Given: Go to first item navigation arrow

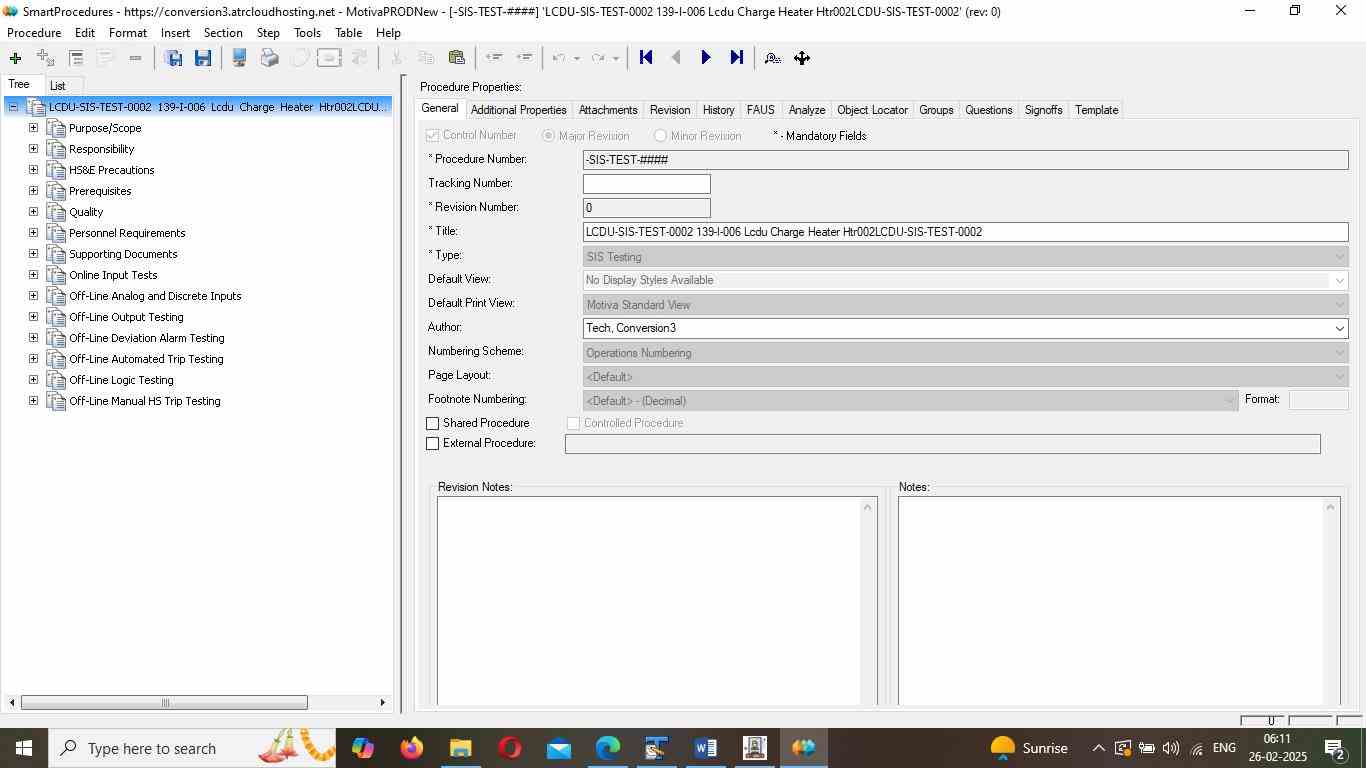Looking at the screenshot, I should pos(646,58).
